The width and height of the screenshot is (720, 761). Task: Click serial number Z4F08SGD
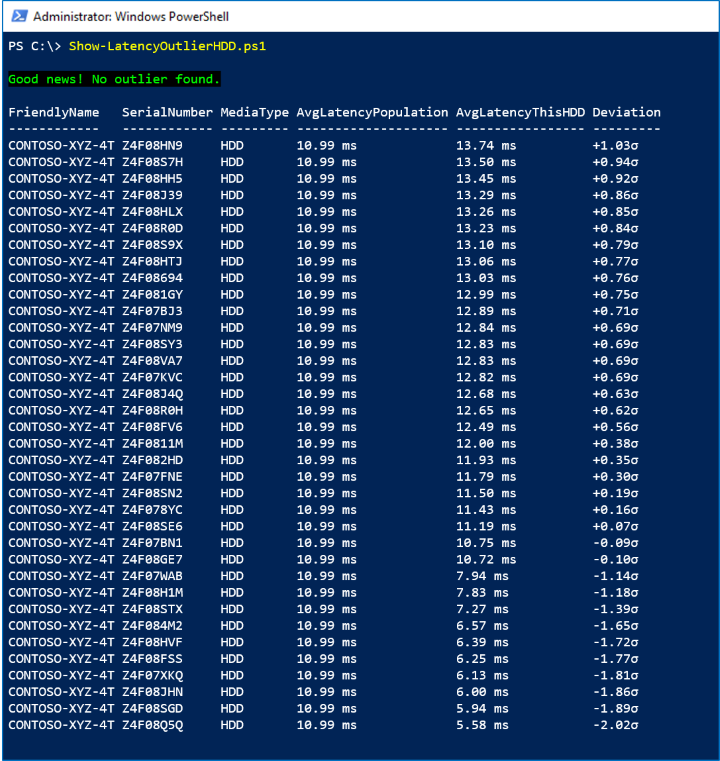click(152, 709)
